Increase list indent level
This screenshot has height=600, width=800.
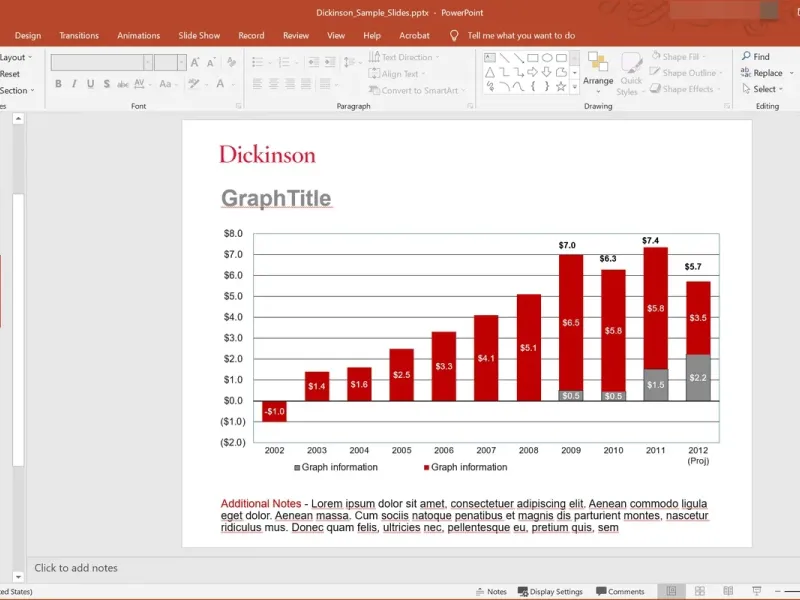(330, 62)
